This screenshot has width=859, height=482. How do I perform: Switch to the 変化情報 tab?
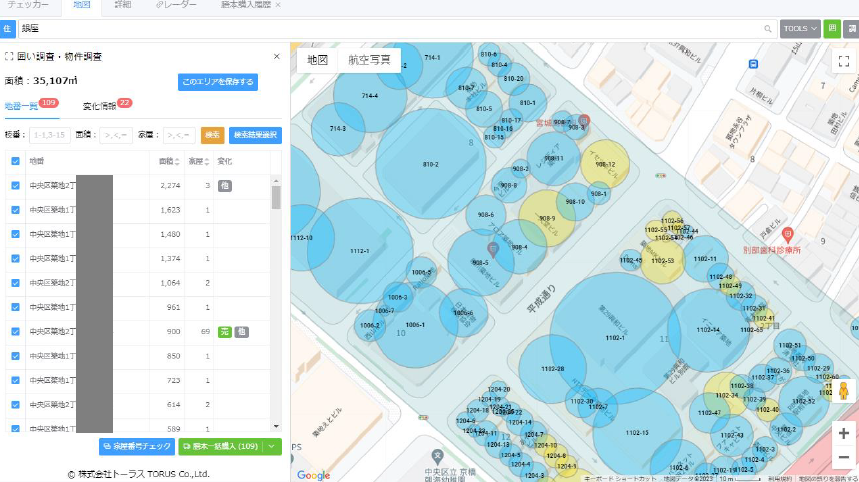[x=100, y=105]
